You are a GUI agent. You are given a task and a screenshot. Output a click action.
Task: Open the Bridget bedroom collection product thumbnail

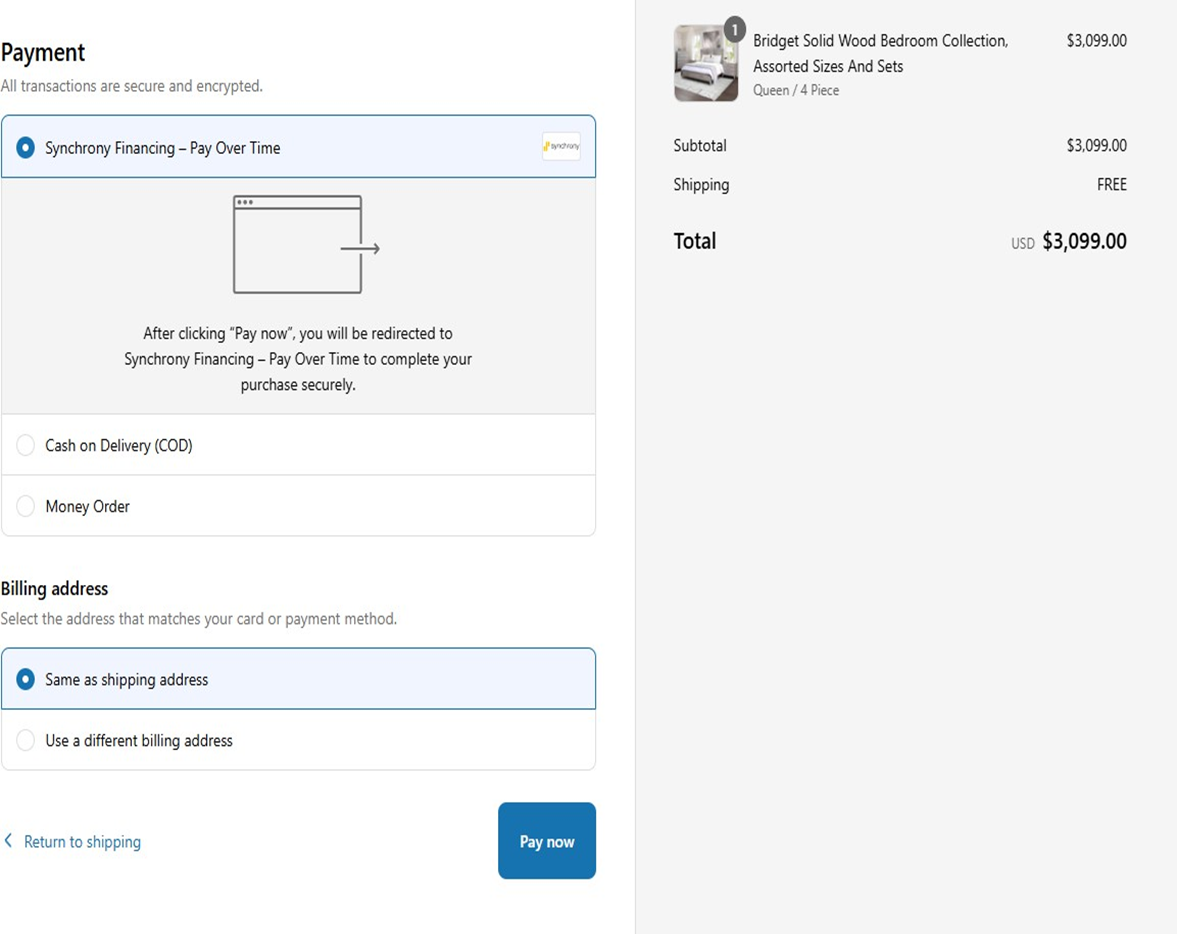click(x=705, y=64)
